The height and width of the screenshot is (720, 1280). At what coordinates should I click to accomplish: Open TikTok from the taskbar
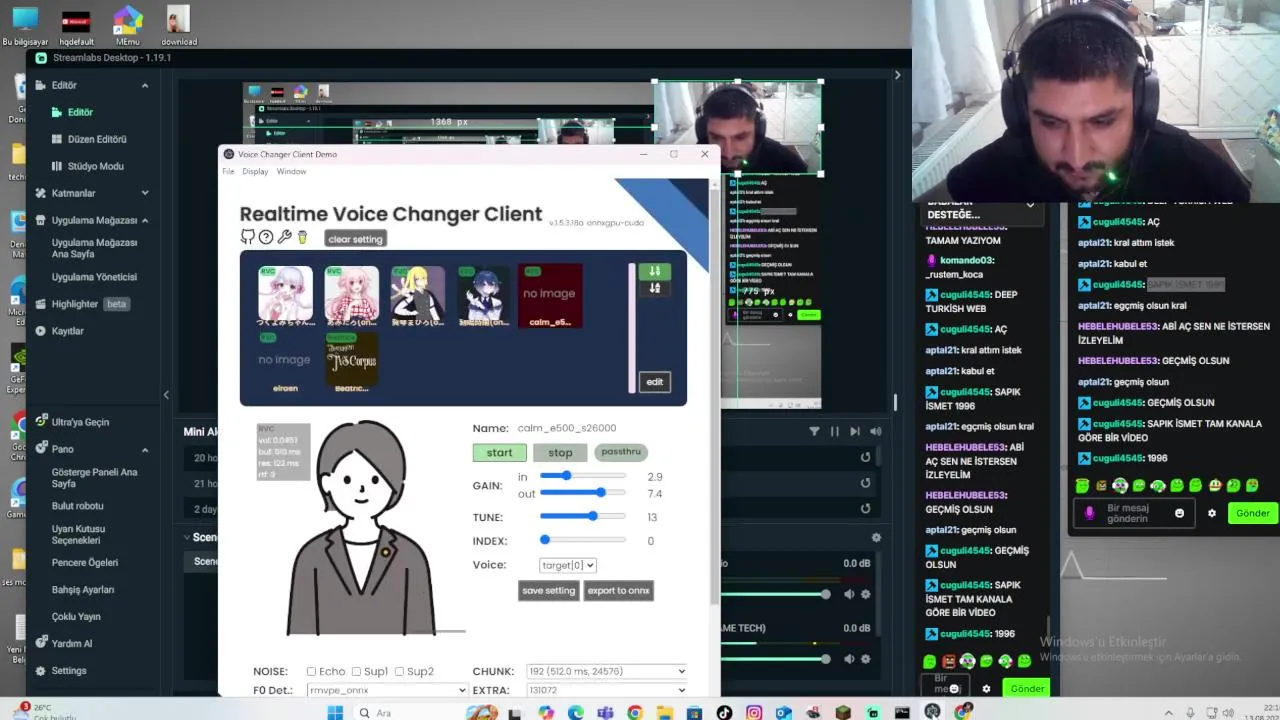tap(724, 713)
